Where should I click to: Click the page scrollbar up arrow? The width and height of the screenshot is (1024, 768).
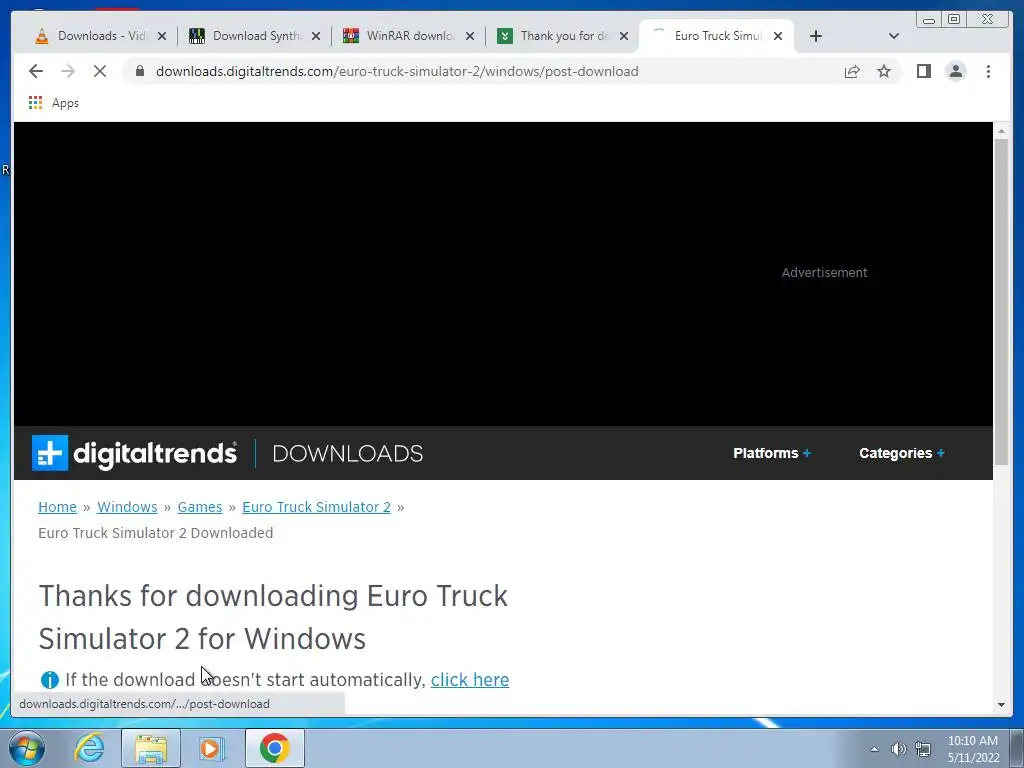tap(1001, 131)
